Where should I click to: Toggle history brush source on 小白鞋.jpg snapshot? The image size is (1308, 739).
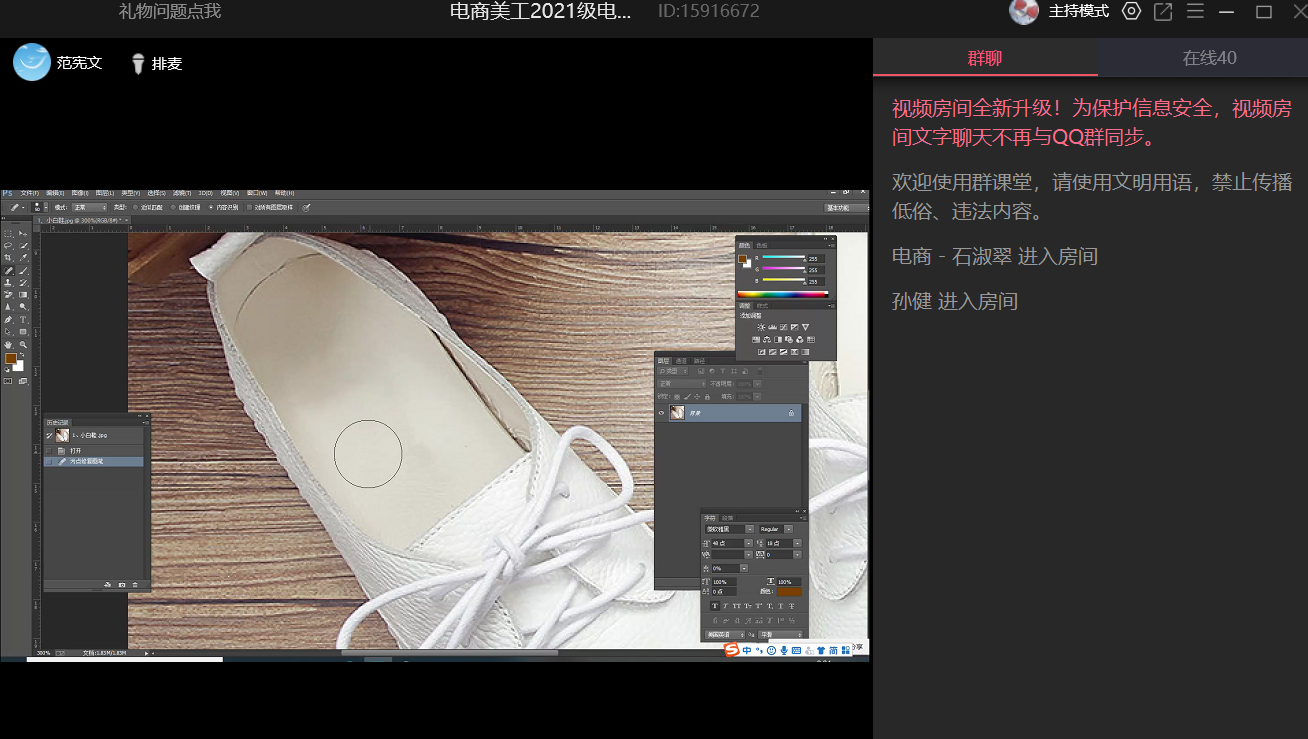click(49, 436)
